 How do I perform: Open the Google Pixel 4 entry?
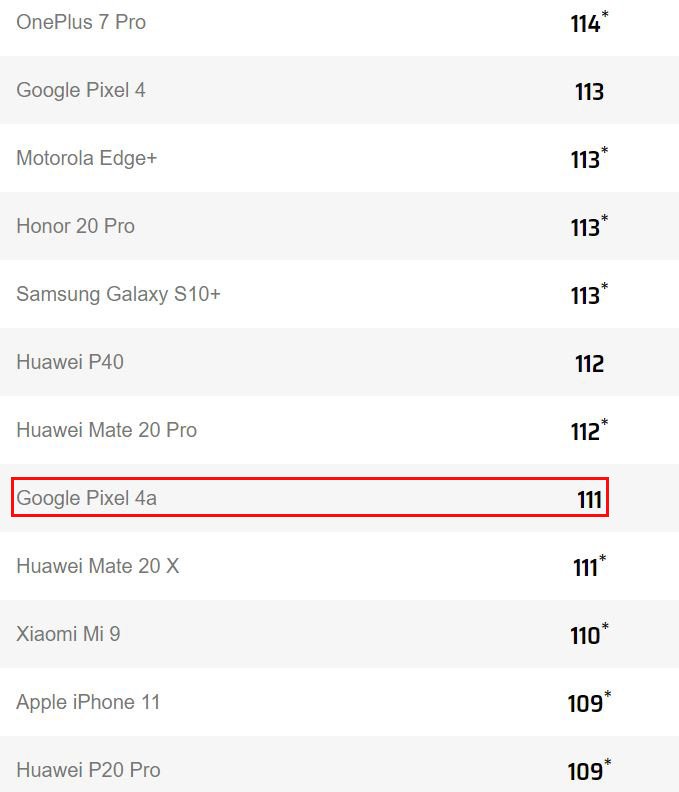pos(81,90)
